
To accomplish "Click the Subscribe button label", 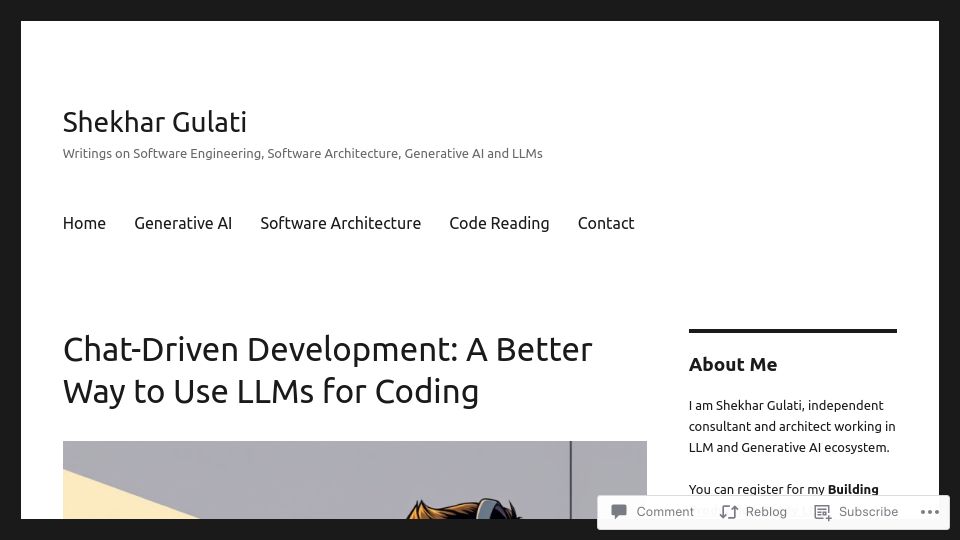I will point(868,512).
